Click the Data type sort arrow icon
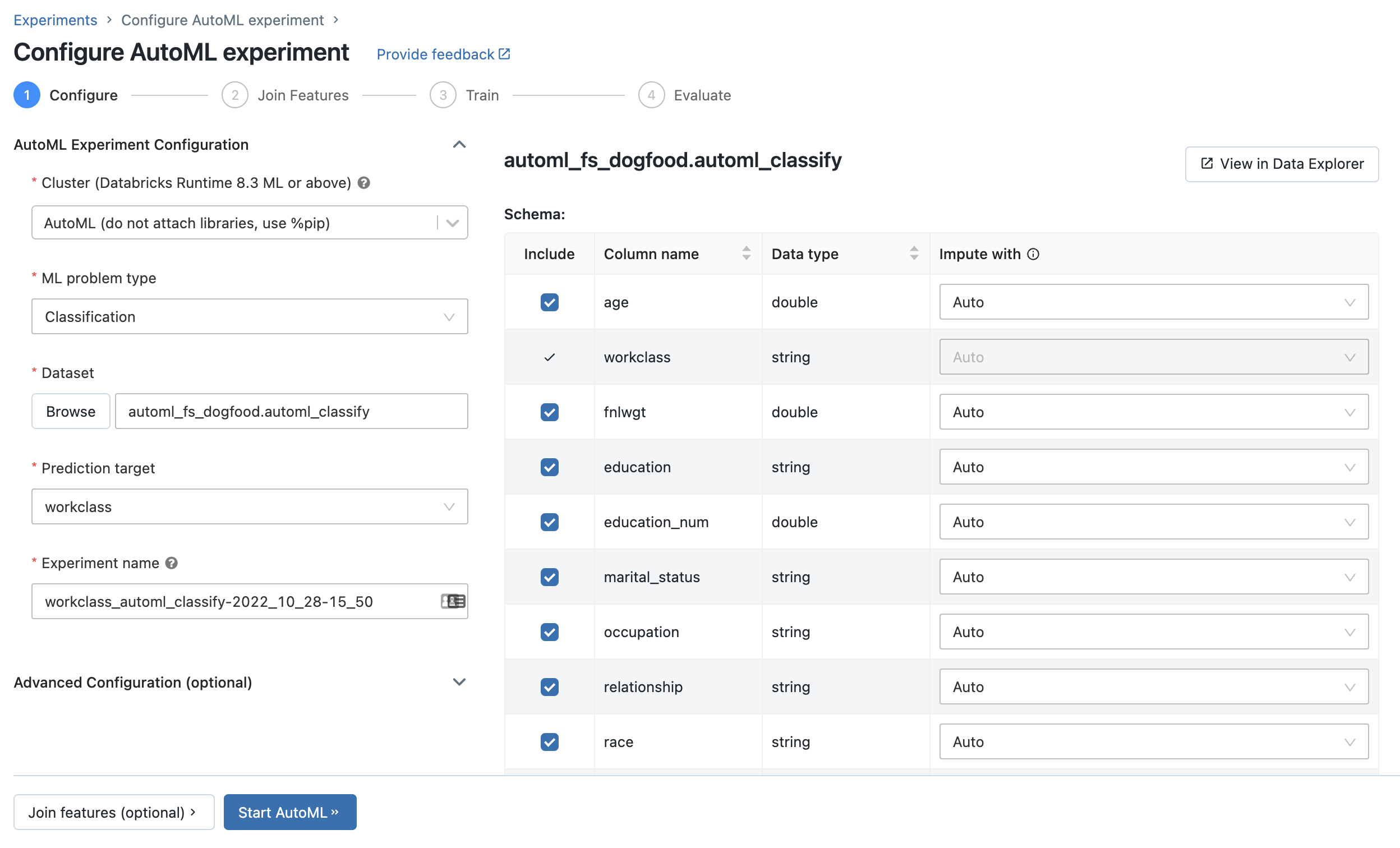This screenshot has height=848, width=1400. coord(913,253)
